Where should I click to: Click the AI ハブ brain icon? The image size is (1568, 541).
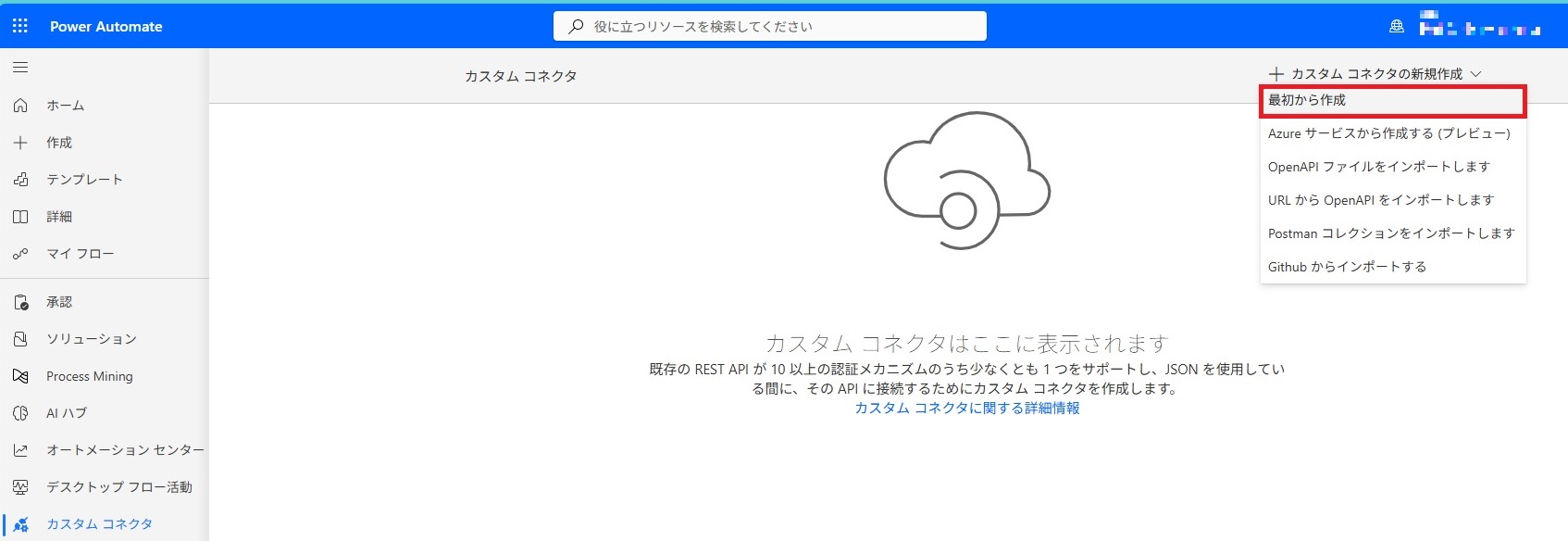(20, 413)
